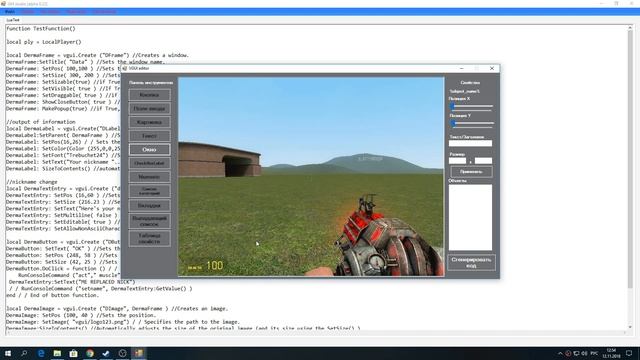Click Сгенерировать код button
Viewport: 640px width, 360px height.
click(x=471, y=262)
